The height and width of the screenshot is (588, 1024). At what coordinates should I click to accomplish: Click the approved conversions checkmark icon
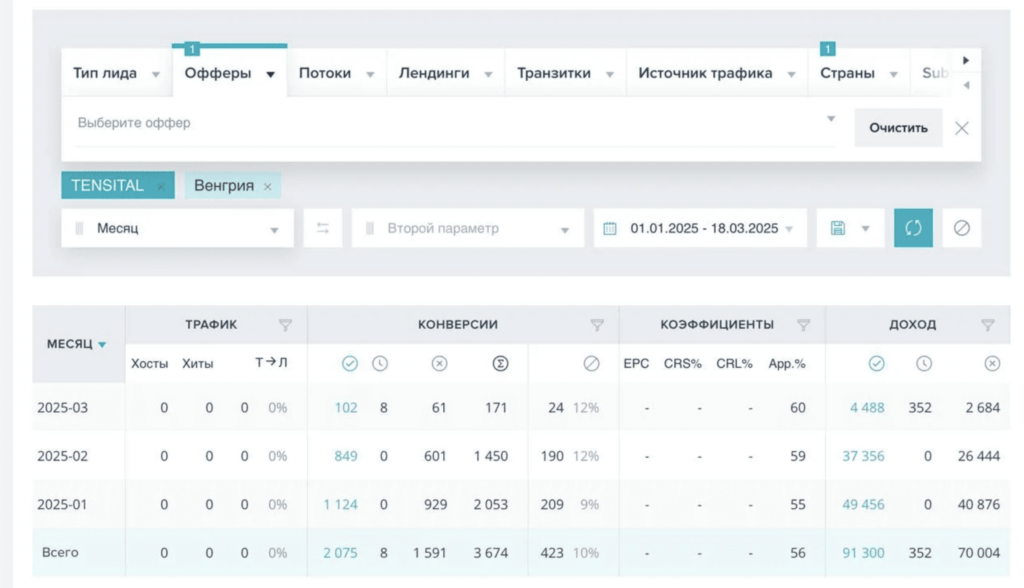click(x=350, y=363)
